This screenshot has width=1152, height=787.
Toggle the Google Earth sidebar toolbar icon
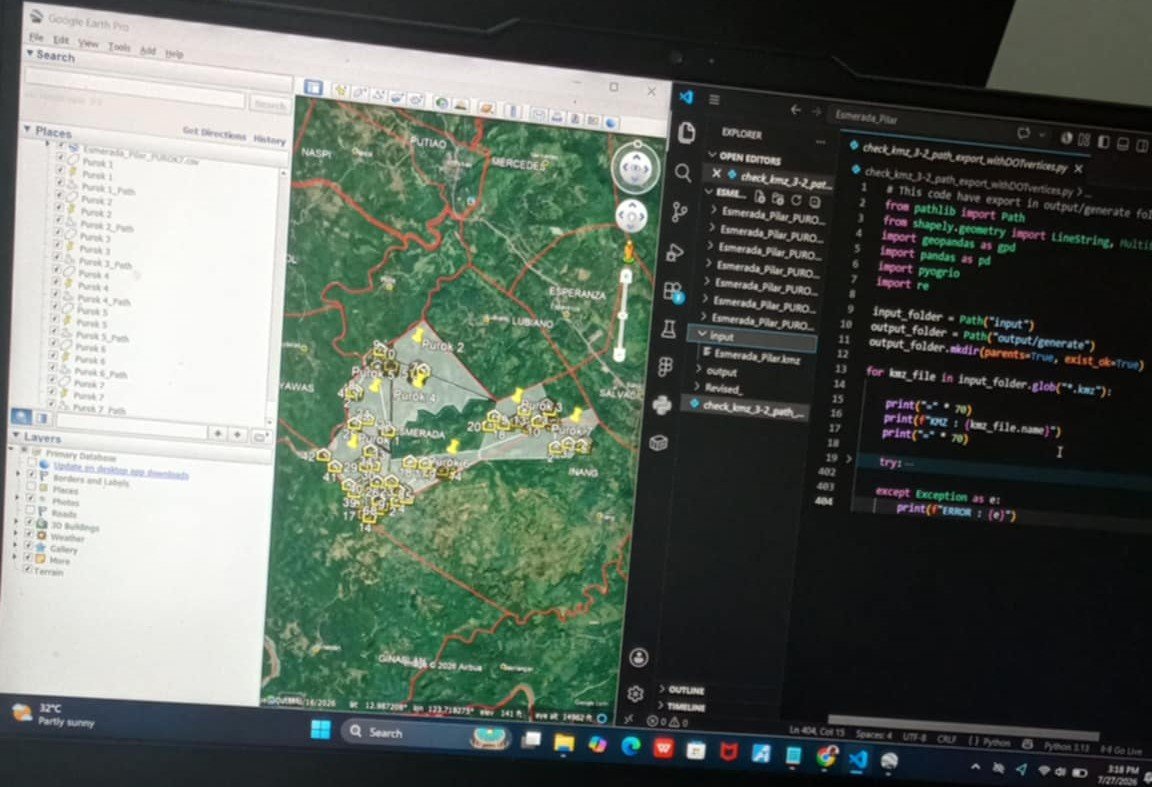(313, 87)
